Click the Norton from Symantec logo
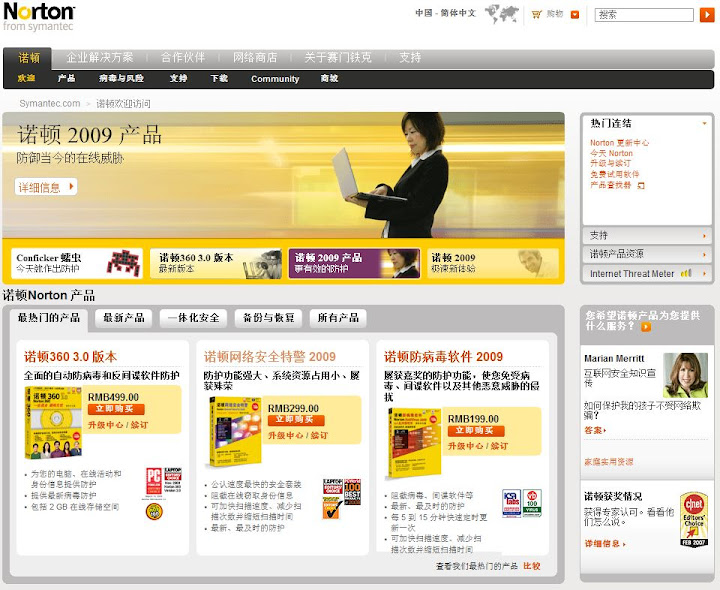This screenshot has height=590, width=720. pos(39,17)
